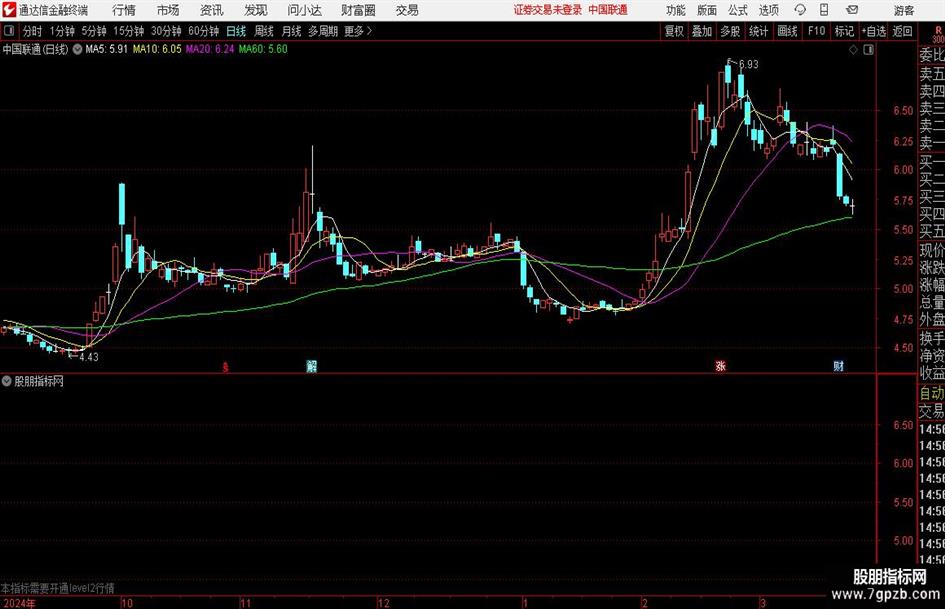Open 多周期 multi-period view
Screen dimensions: 945x609
[x=323, y=31]
